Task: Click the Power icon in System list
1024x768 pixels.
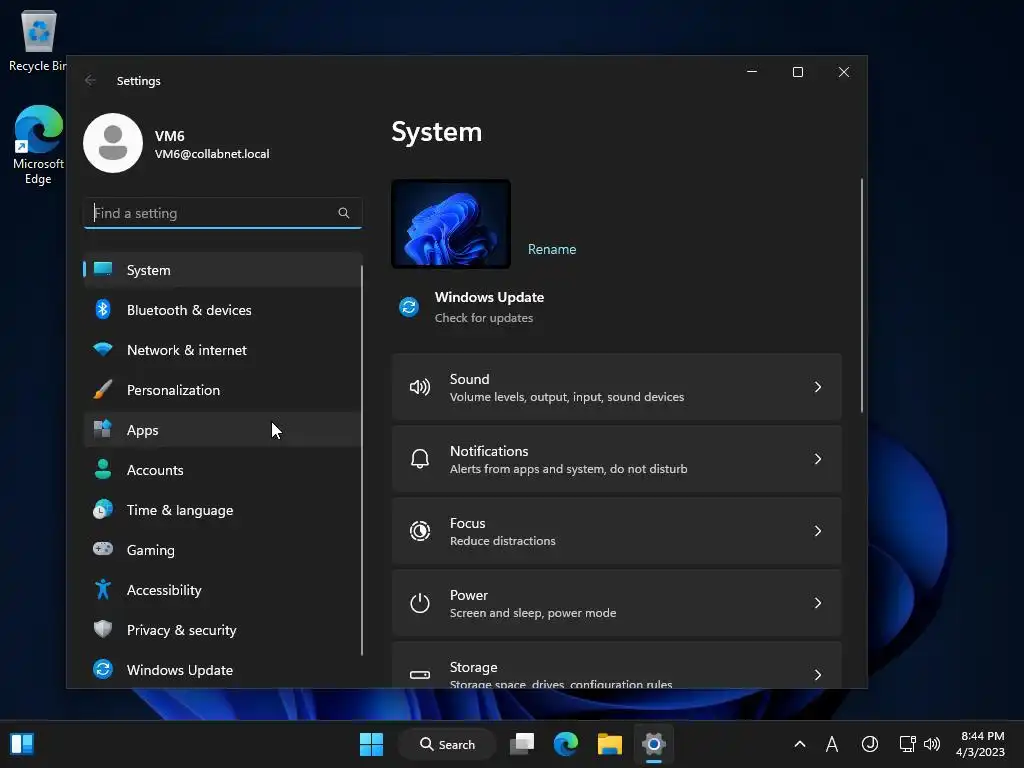Action: click(x=419, y=603)
